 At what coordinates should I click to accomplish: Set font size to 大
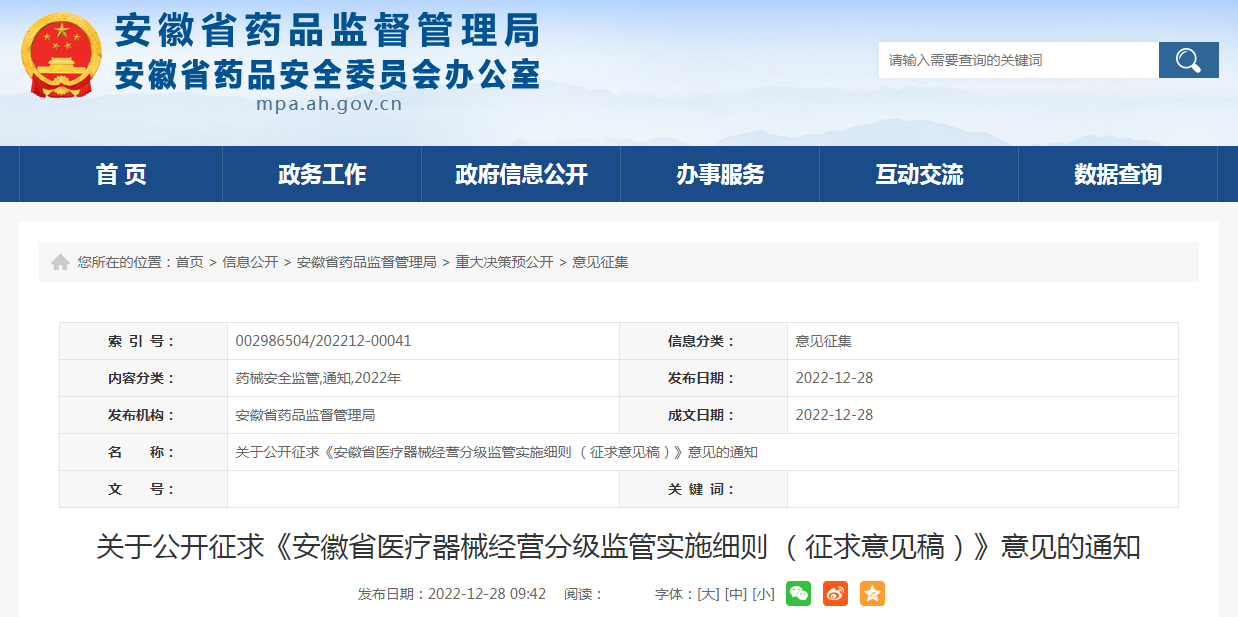pos(708,594)
